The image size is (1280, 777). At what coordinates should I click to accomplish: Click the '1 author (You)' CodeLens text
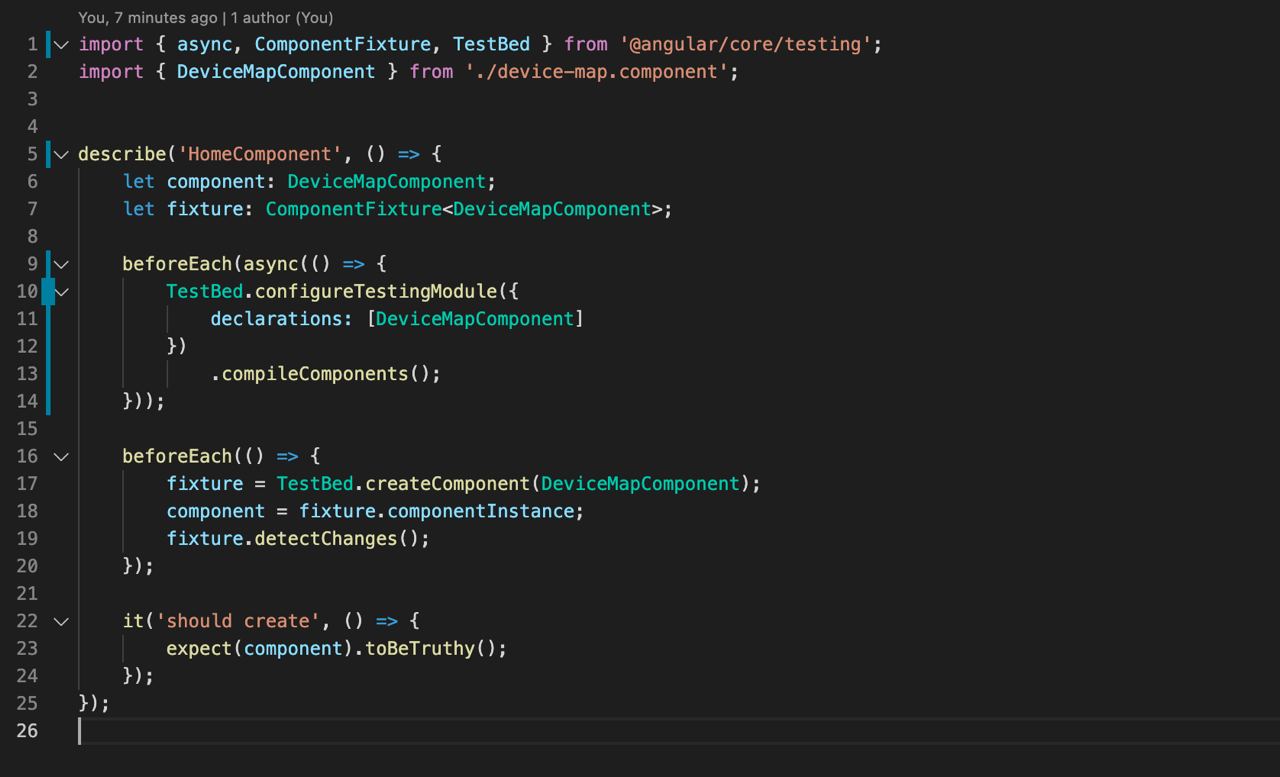click(284, 18)
